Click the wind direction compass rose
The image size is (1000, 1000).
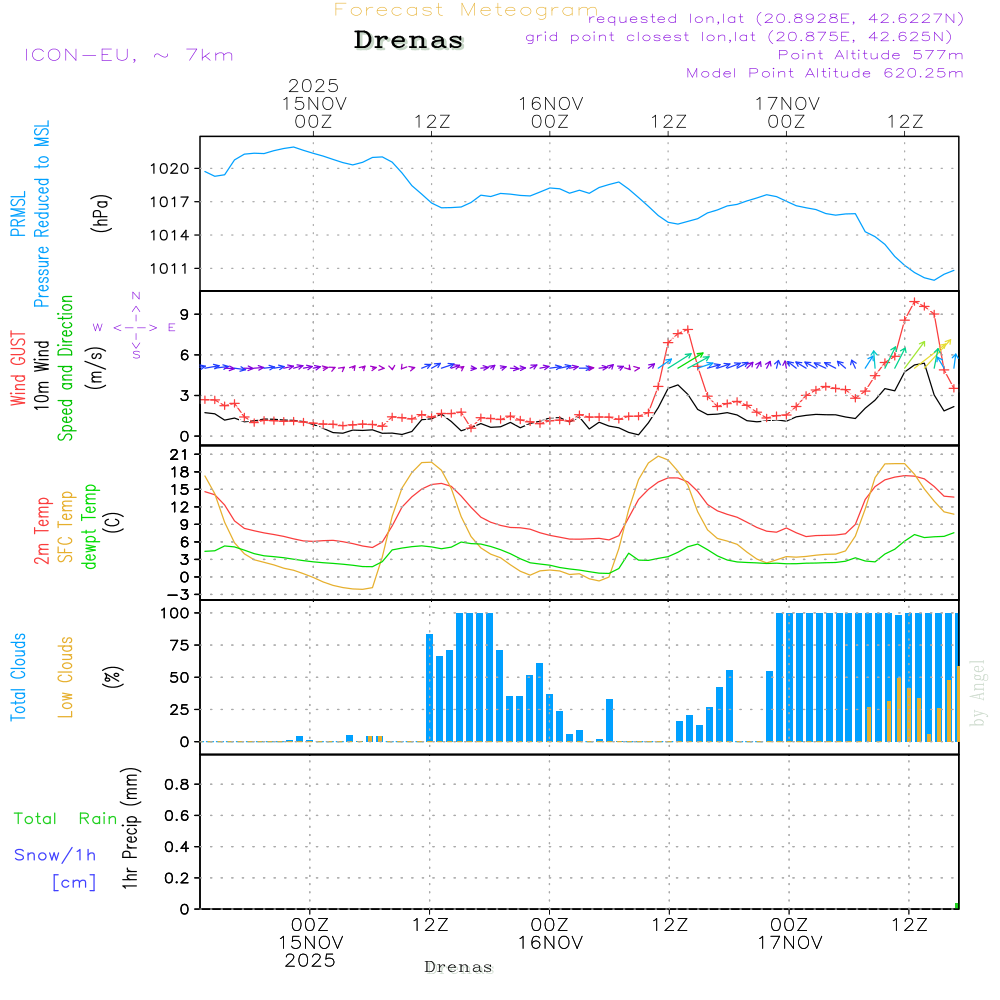tap(135, 326)
